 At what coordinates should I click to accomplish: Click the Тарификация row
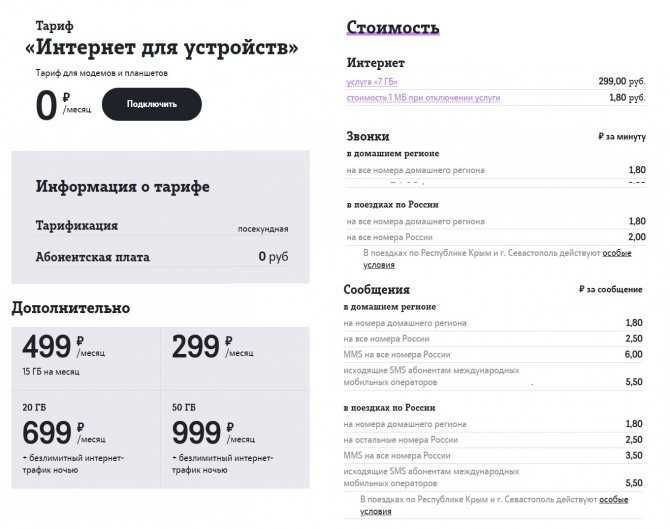click(x=162, y=226)
